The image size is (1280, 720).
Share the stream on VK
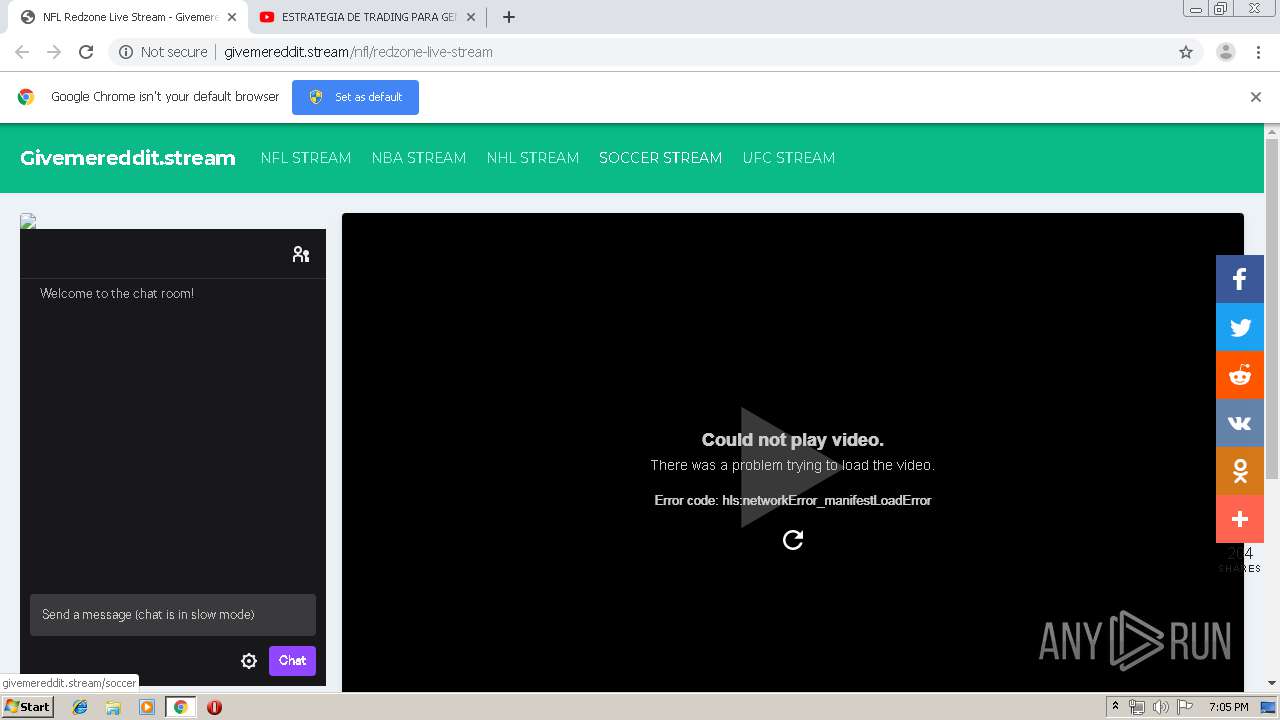[1240, 423]
